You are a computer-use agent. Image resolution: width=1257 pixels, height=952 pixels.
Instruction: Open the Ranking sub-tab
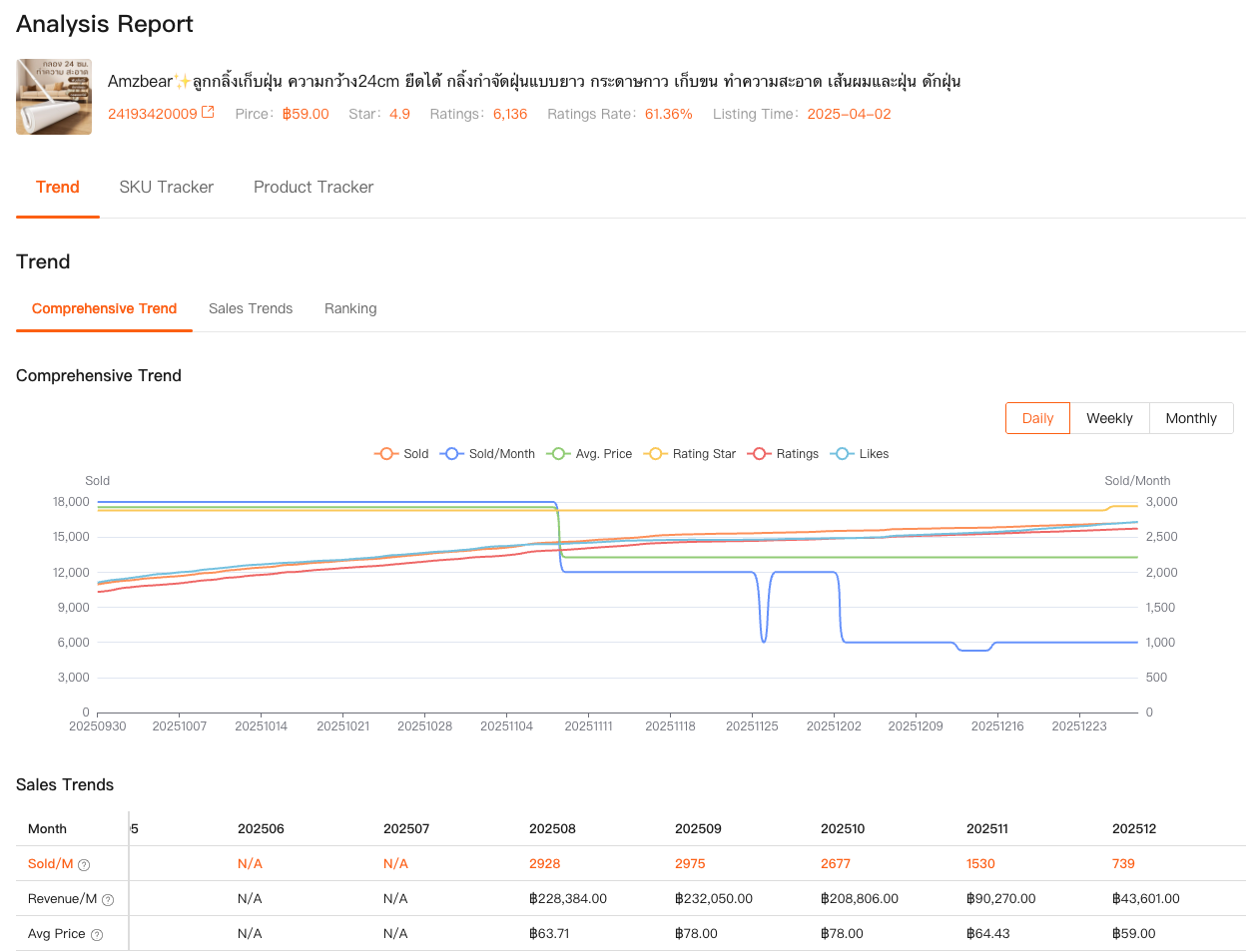(350, 308)
